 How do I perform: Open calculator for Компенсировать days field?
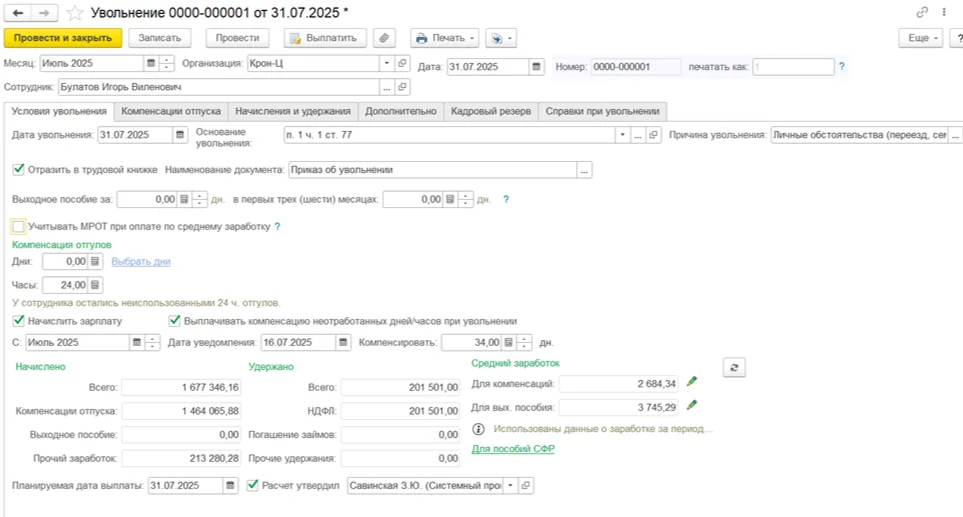click(x=509, y=343)
